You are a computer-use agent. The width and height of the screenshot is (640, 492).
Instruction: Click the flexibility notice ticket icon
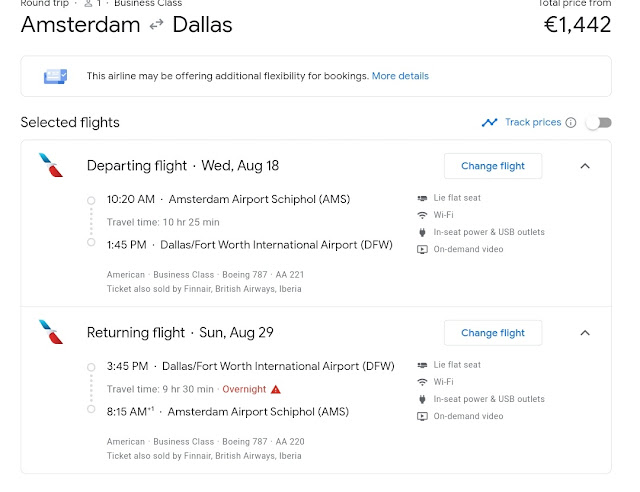(x=55, y=76)
